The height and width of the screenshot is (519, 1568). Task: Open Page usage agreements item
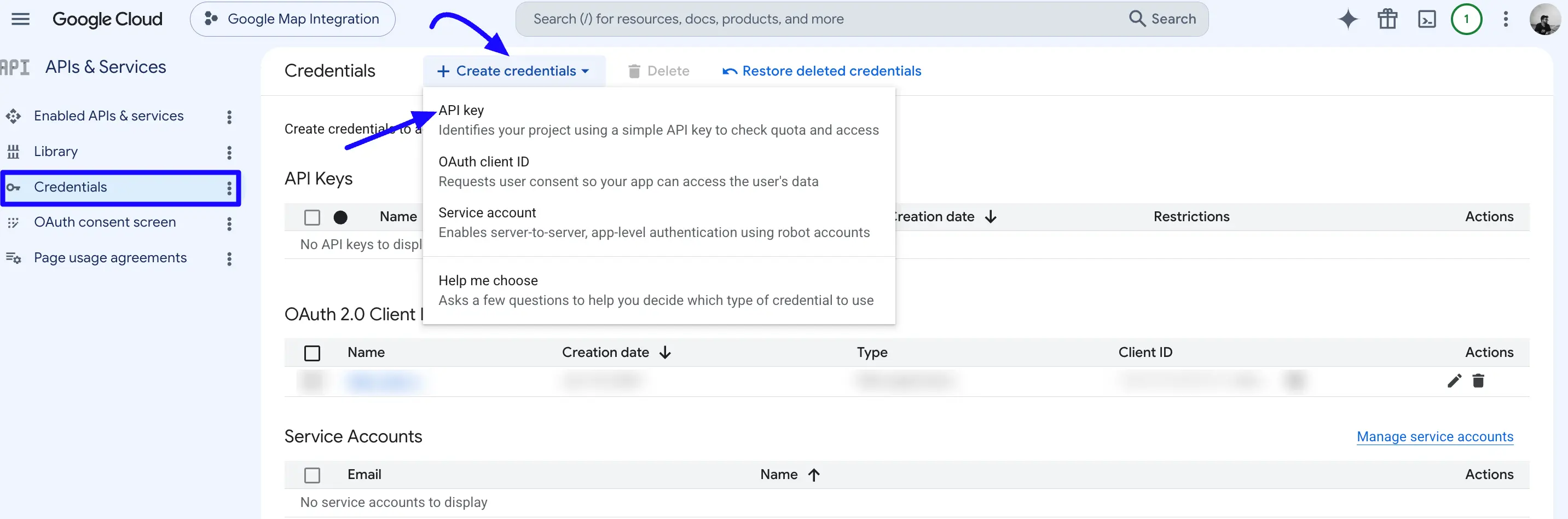110,258
